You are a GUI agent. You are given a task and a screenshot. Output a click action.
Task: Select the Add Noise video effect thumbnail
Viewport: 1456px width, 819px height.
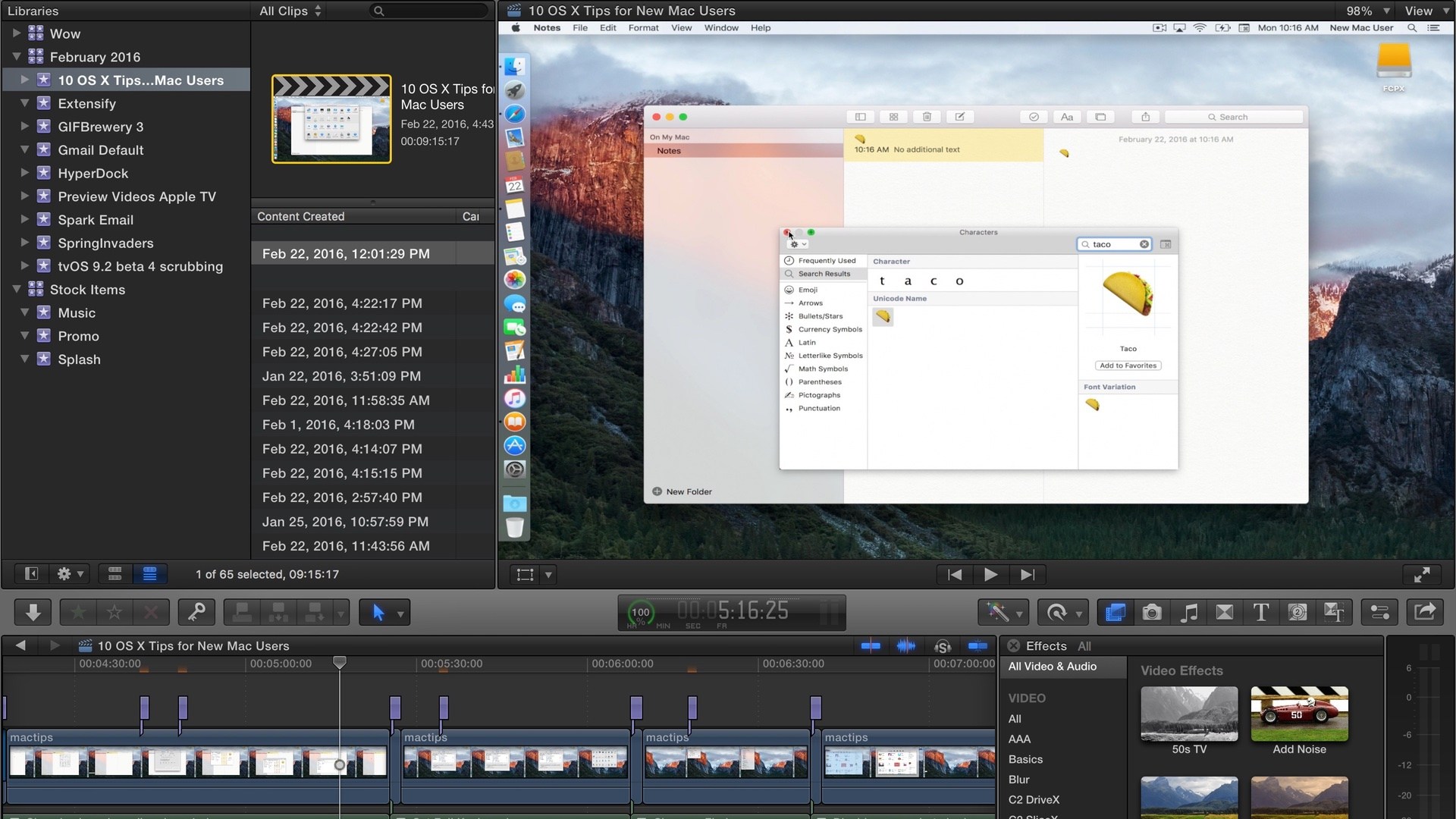coord(1298,714)
